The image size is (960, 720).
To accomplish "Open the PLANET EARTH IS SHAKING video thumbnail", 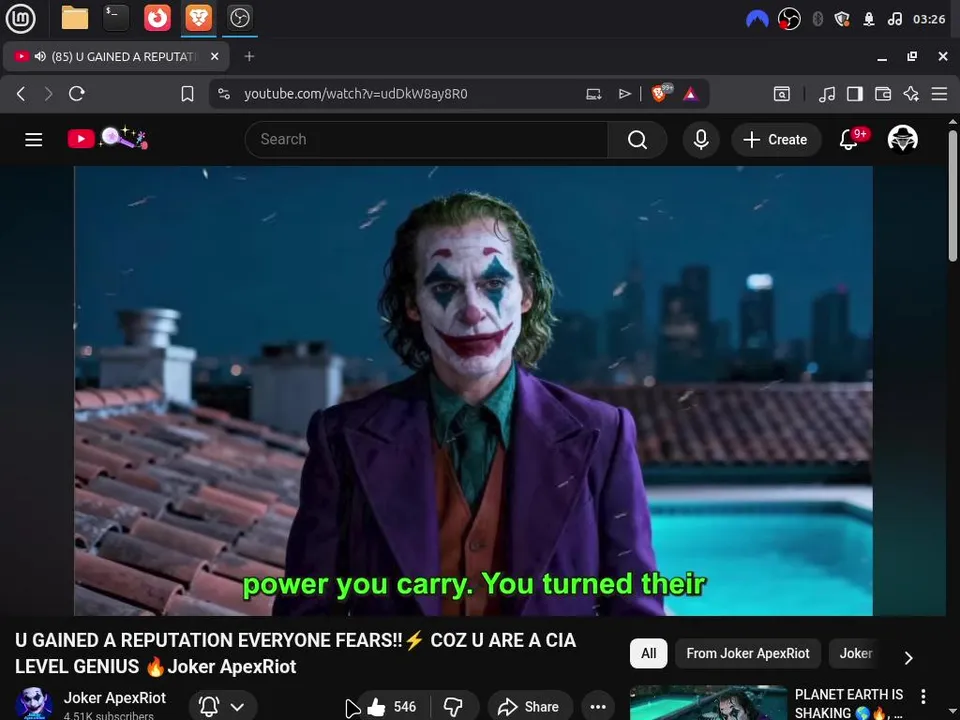I will [x=708, y=703].
